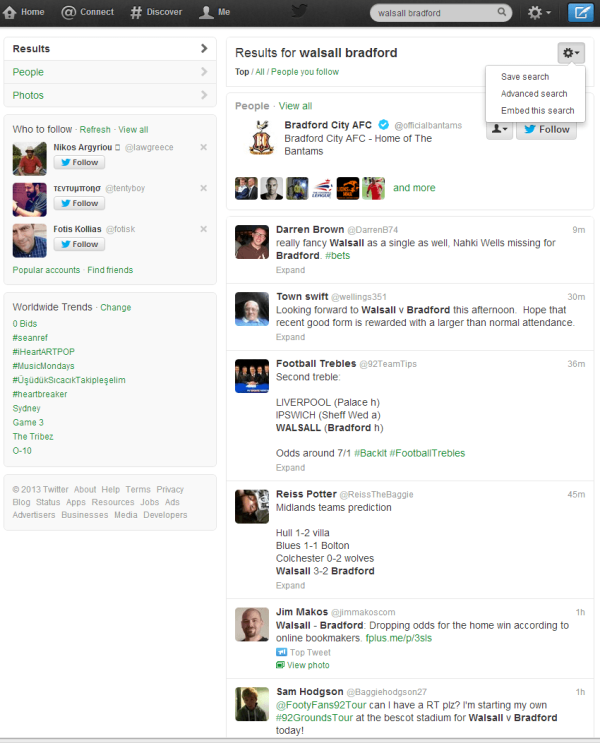Open the settings gear dropdown in the top bar
The height and width of the screenshot is (743, 600).
coord(539,12)
